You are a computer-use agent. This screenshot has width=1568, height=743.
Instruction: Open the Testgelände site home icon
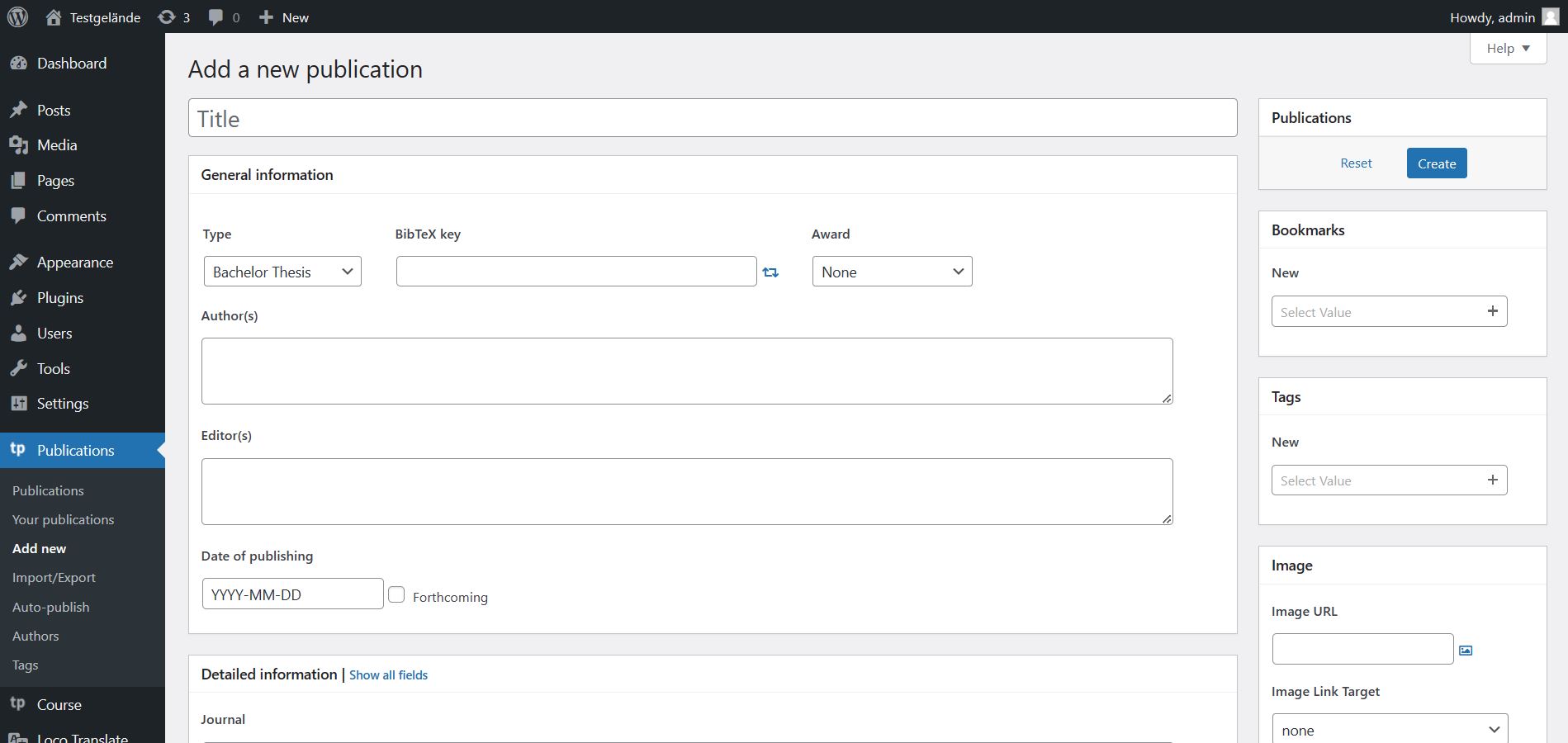point(54,17)
